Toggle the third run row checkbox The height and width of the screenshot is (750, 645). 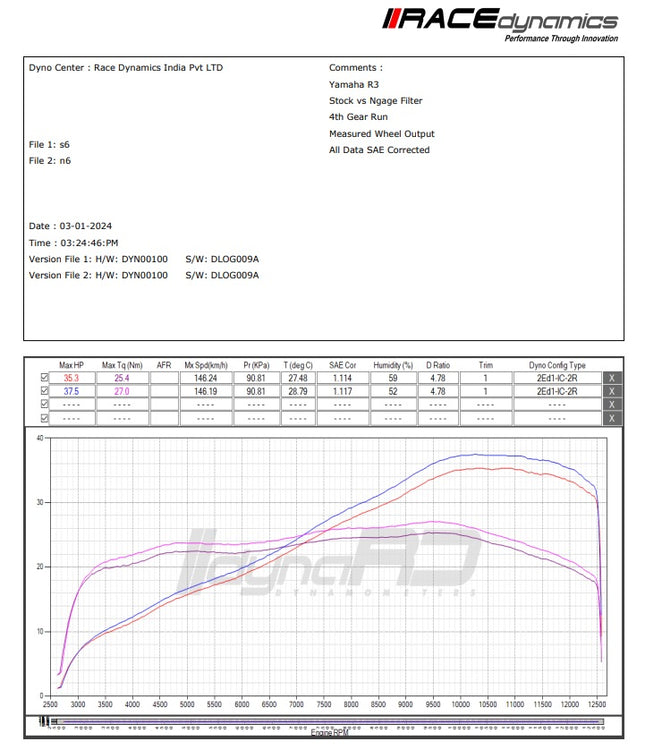(x=44, y=404)
